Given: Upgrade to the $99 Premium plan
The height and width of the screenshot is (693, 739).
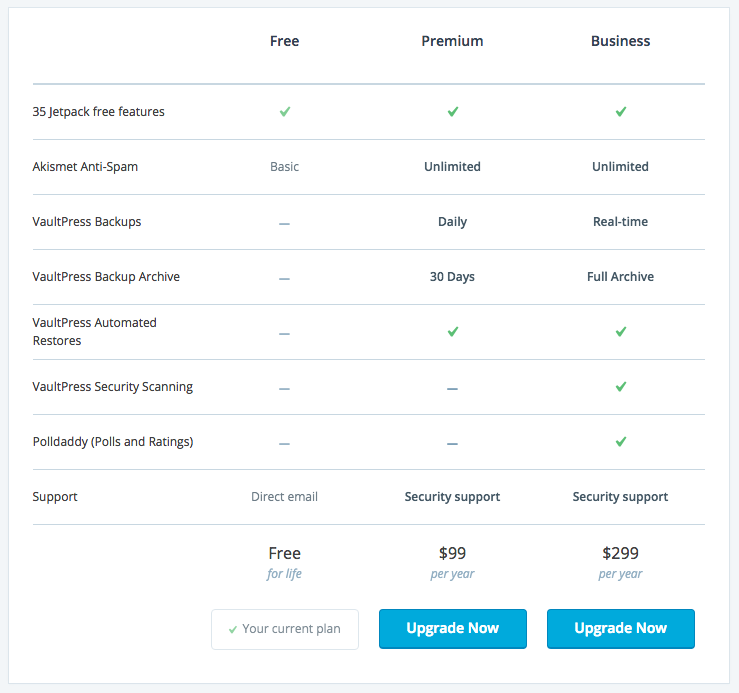Looking at the screenshot, I should click(x=452, y=629).
